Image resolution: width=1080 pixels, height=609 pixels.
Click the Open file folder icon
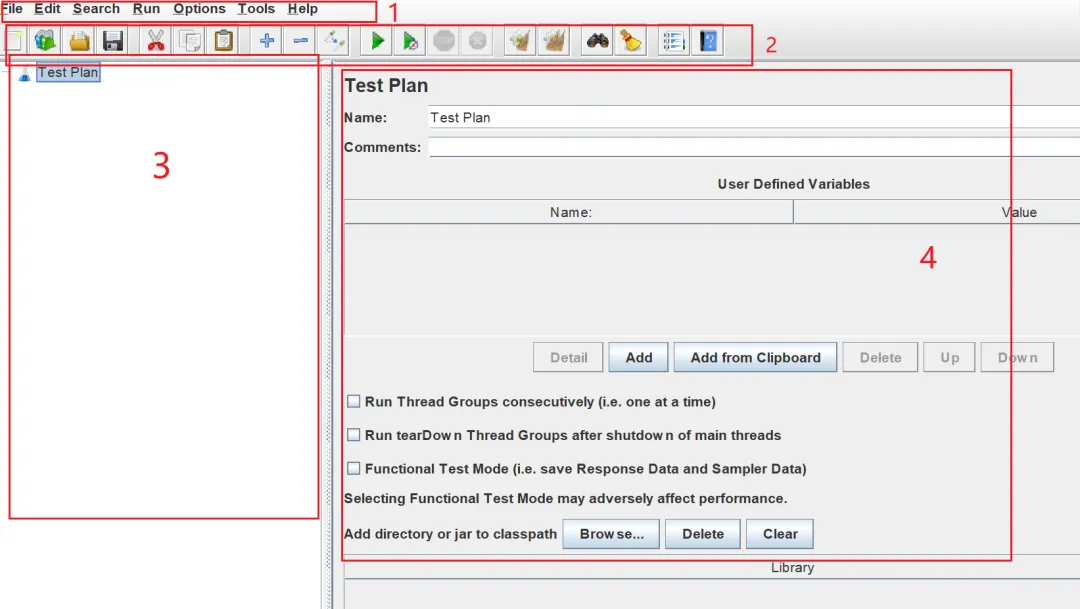tap(79, 41)
